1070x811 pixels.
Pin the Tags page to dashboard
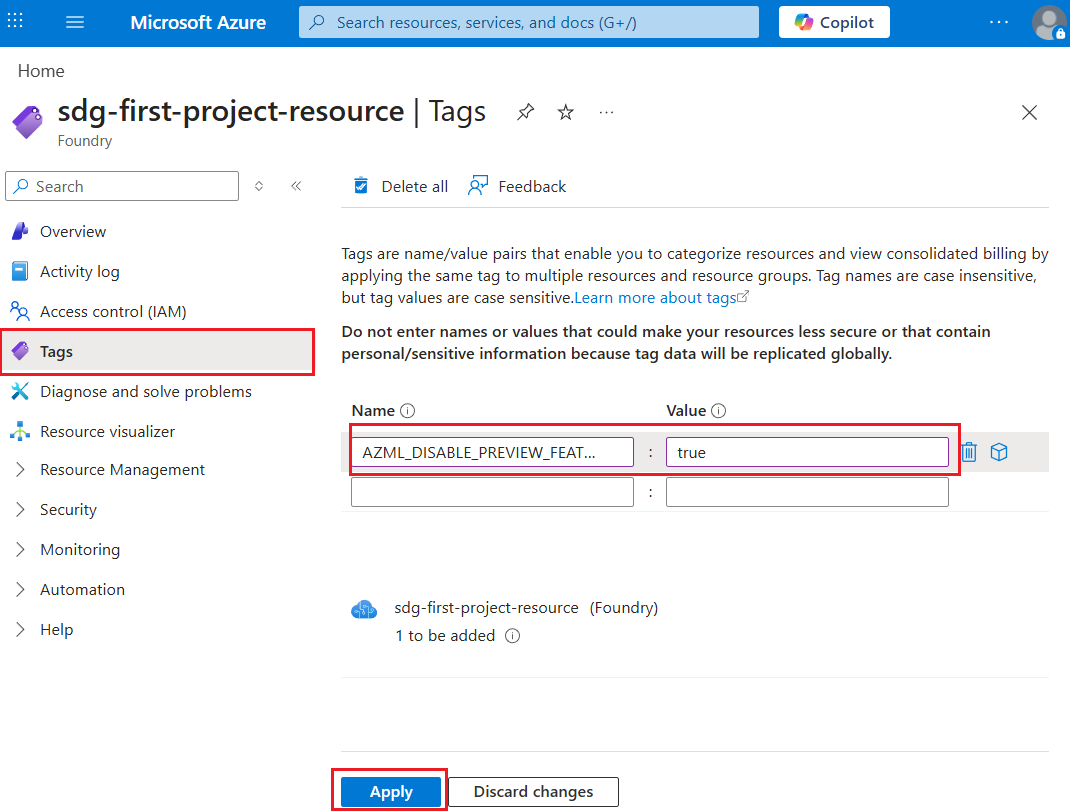pyautogui.click(x=525, y=112)
